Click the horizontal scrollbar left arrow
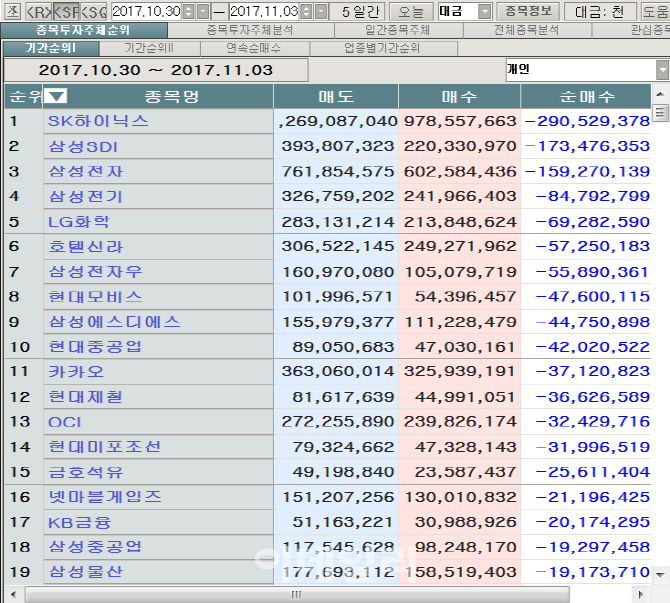670x603 pixels. [x=14, y=594]
